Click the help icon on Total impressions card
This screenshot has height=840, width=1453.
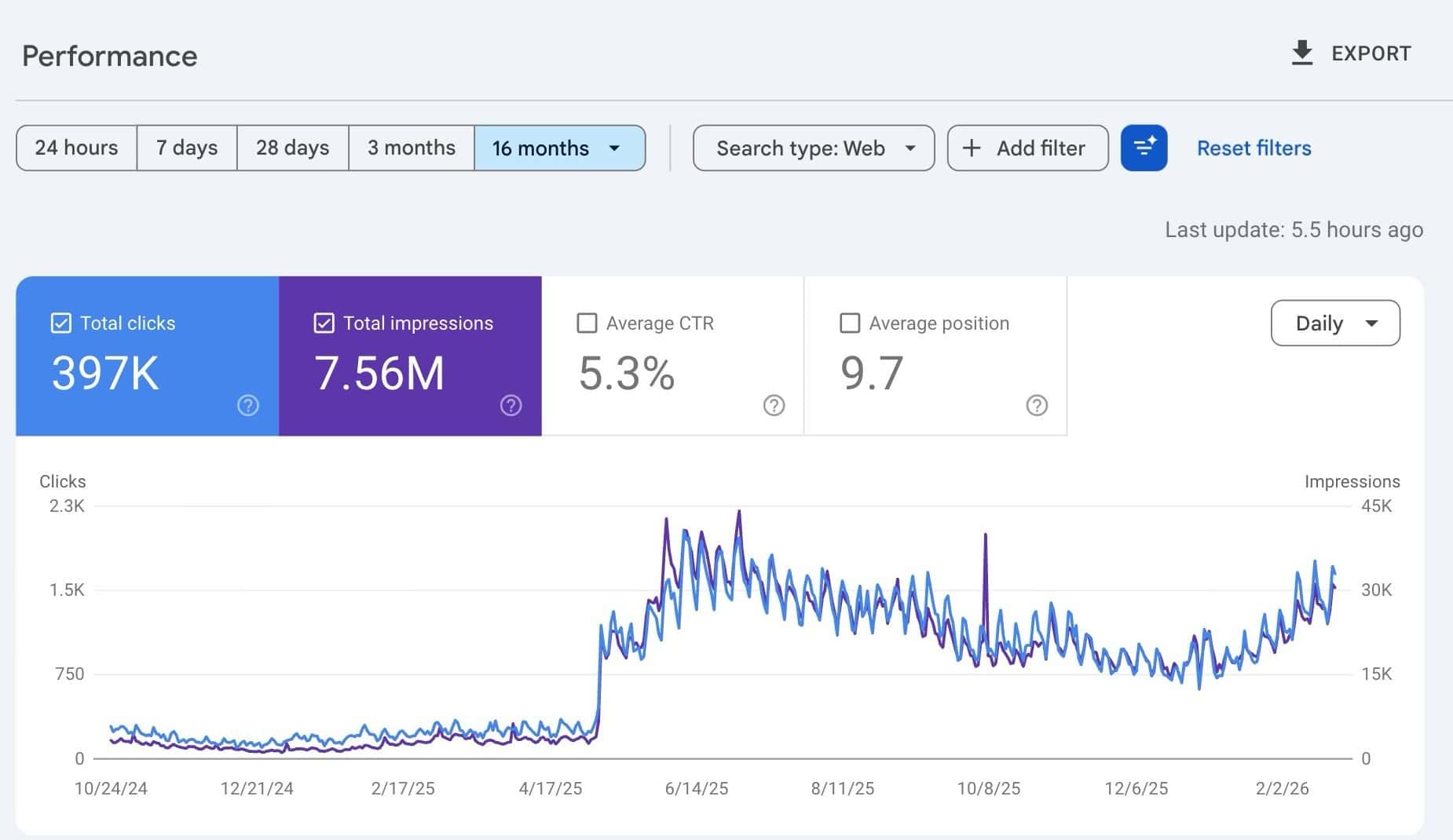pos(511,406)
